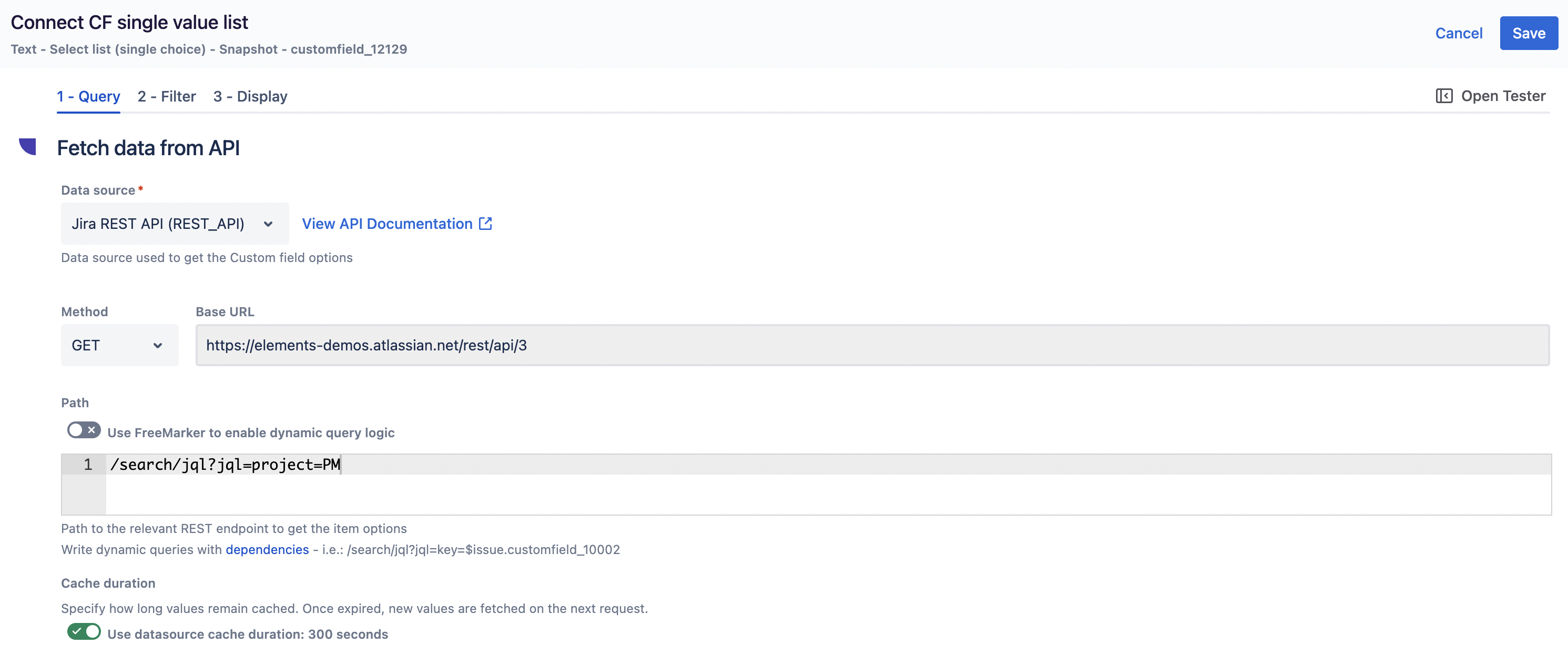Click the Path code editor line
This screenshot has width=1568, height=664.
click(x=828, y=465)
